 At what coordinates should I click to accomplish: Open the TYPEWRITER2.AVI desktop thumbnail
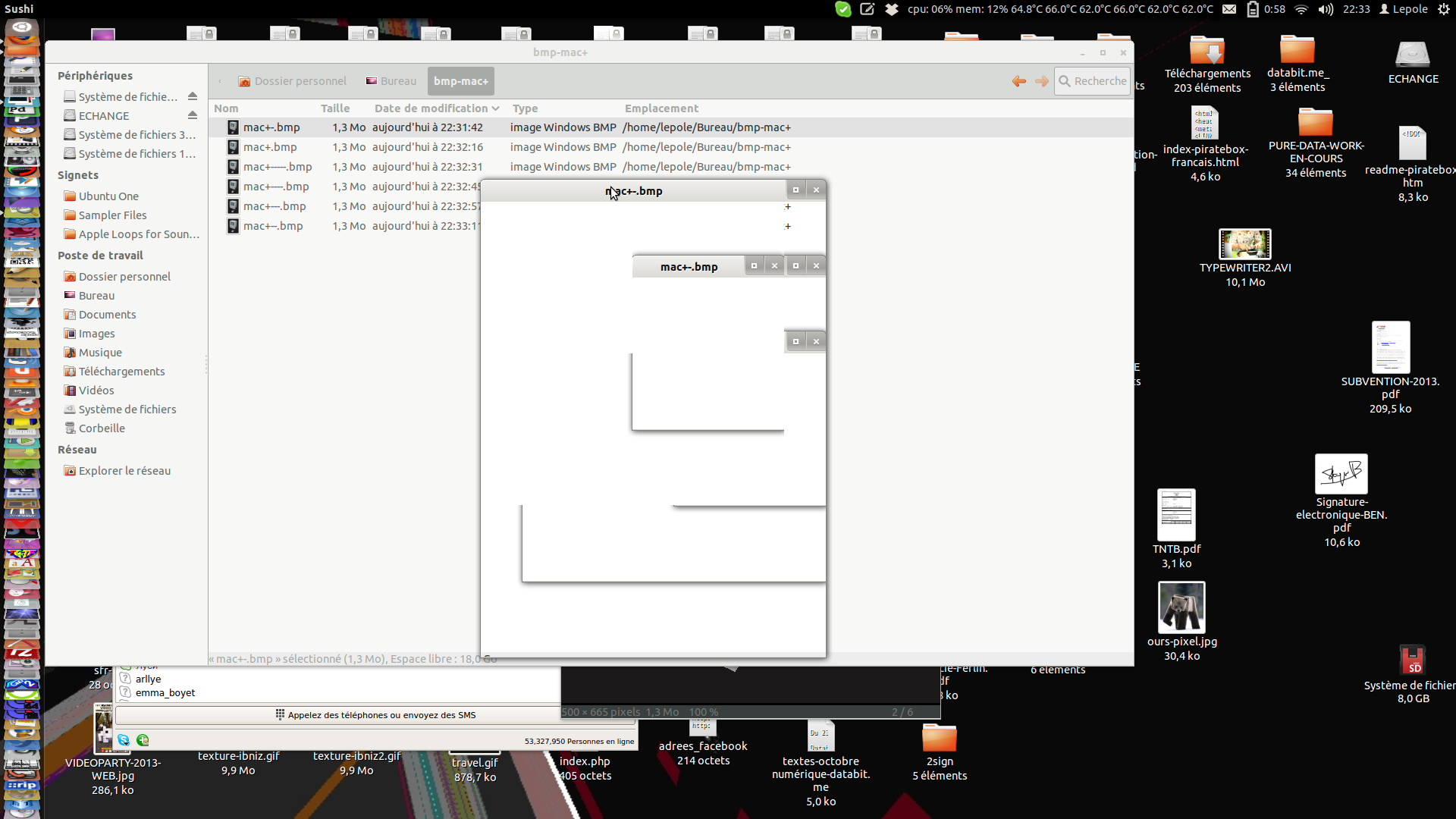pos(1244,245)
